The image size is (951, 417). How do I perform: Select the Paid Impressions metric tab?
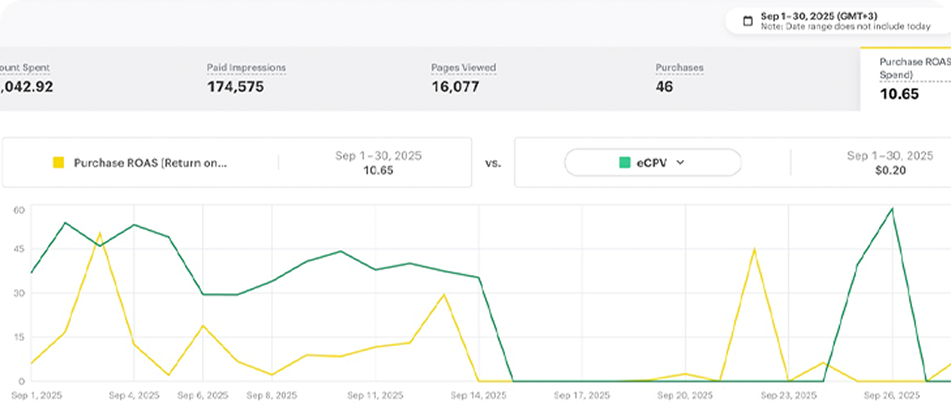click(246, 79)
